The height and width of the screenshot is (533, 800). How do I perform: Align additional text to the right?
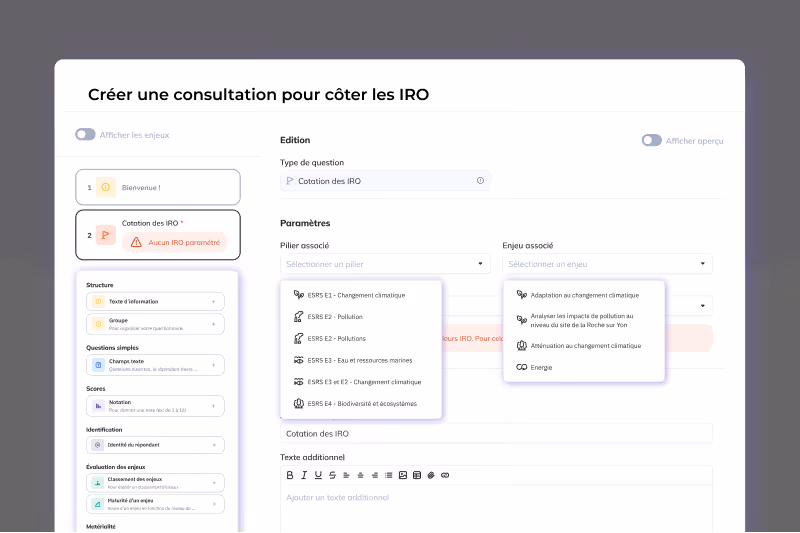click(x=375, y=475)
